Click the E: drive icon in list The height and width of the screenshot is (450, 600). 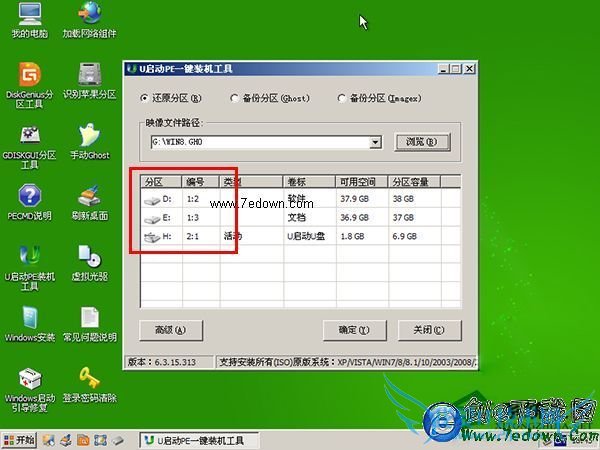point(152,219)
